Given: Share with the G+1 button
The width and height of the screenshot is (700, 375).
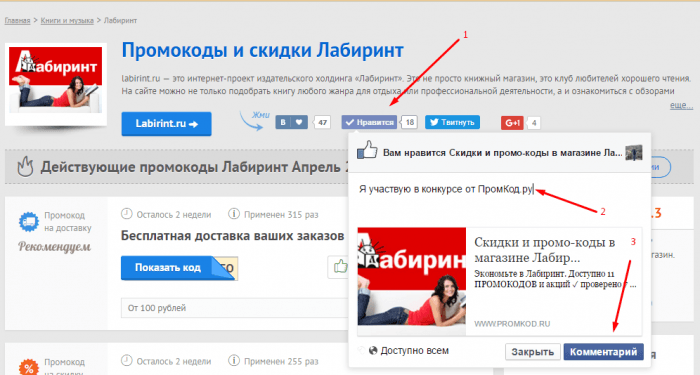Looking at the screenshot, I should point(512,123).
